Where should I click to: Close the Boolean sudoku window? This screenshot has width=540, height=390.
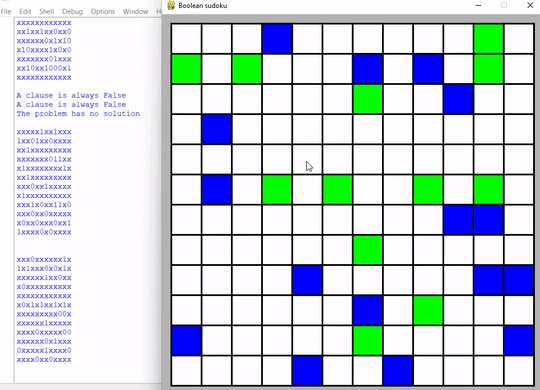[x=530, y=6]
